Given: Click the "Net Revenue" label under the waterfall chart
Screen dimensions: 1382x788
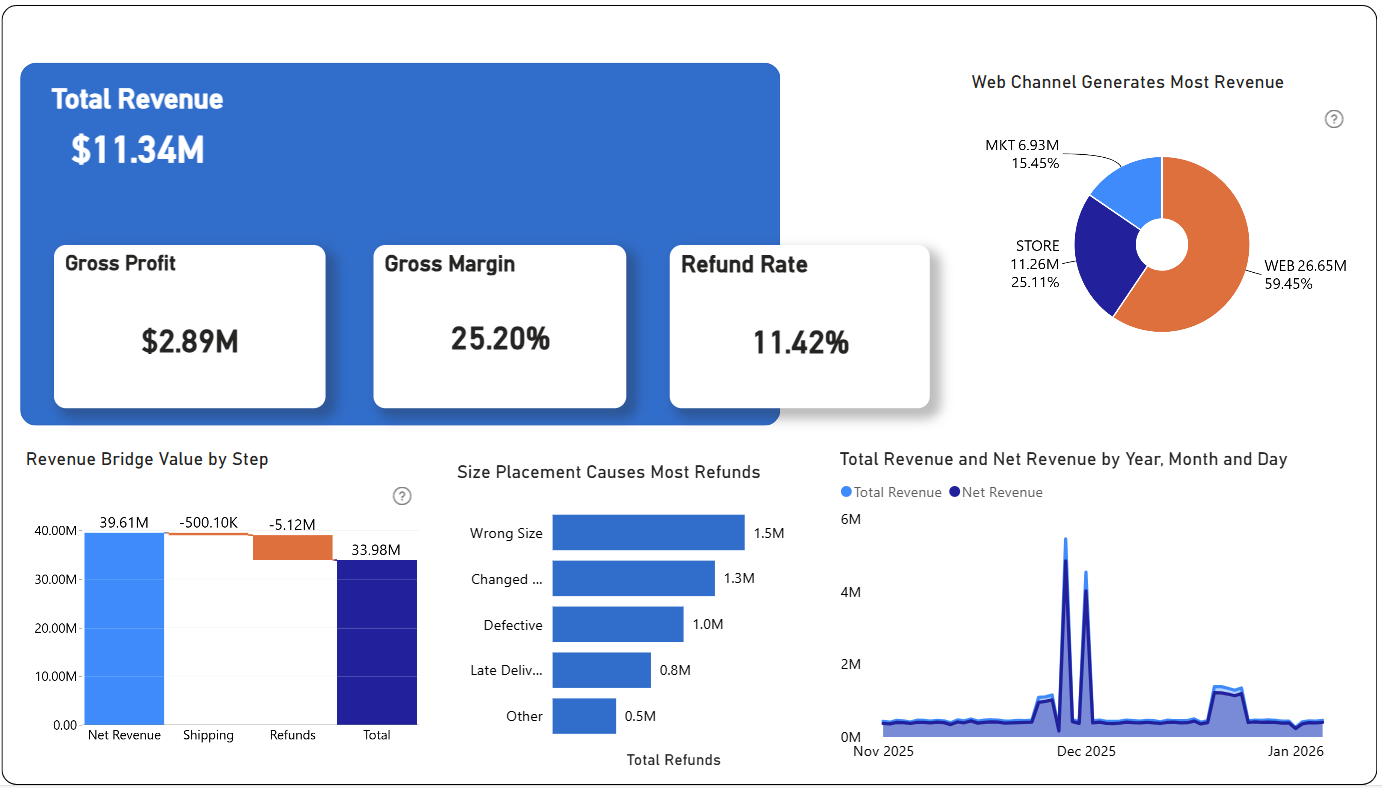Looking at the screenshot, I should (x=124, y=735).
